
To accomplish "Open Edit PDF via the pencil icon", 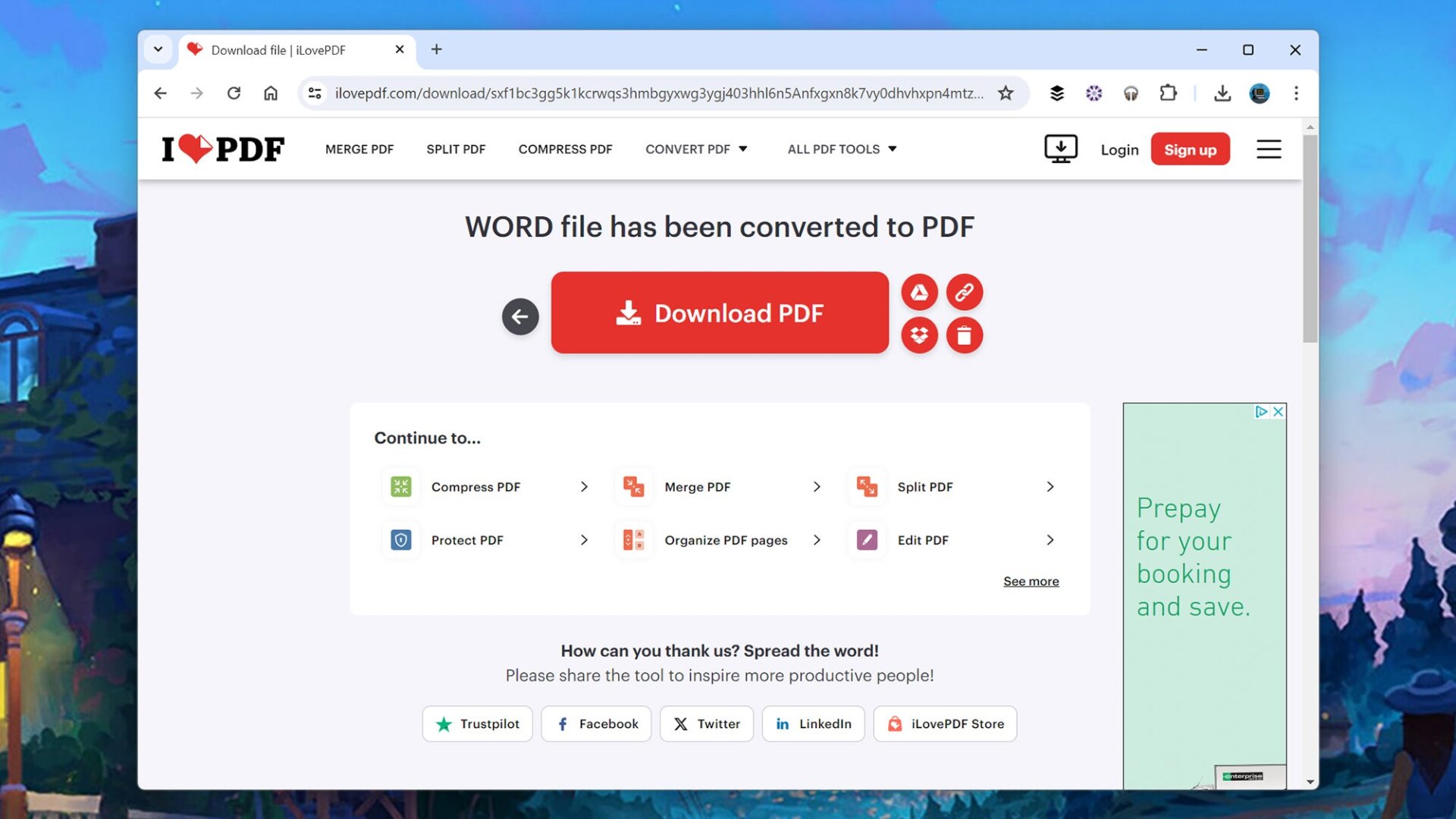I will (x=865, y=539).
